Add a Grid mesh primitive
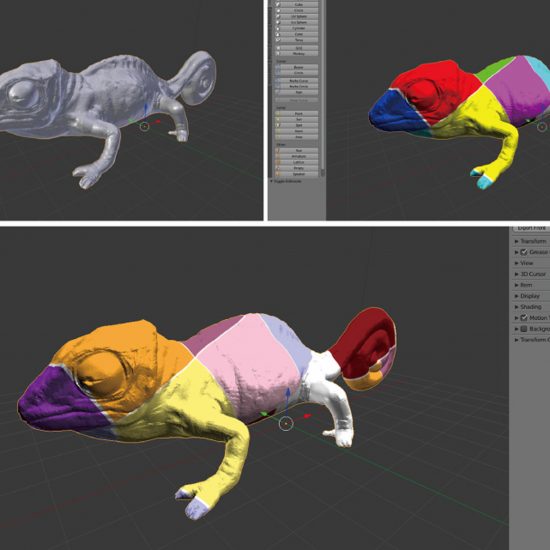The height and width of the screenshot is (550, 550). pyautogui.click(x=297, y=48)
